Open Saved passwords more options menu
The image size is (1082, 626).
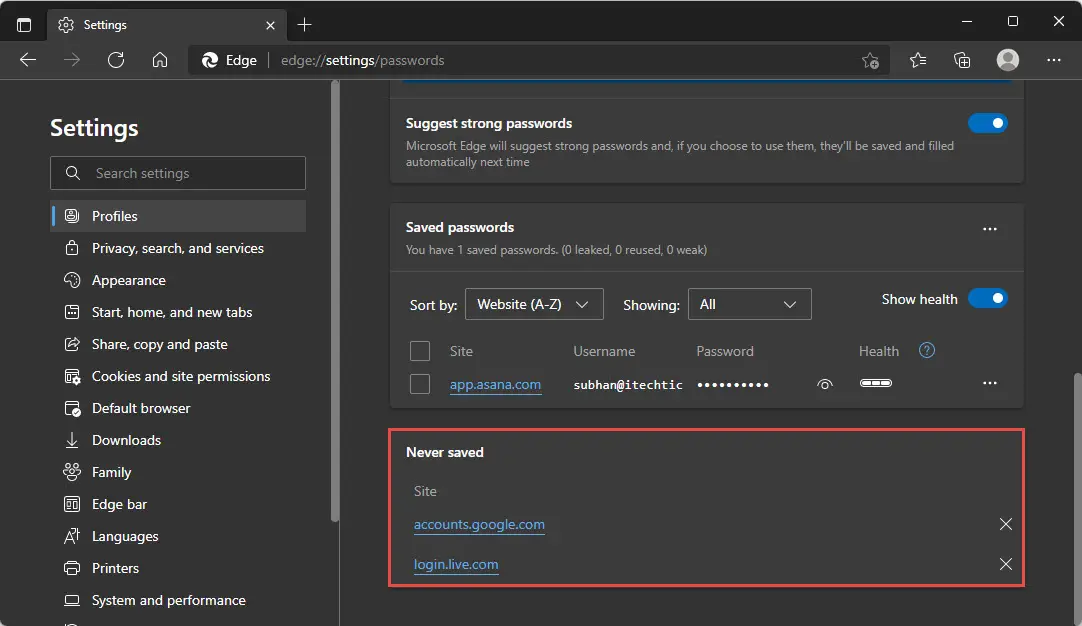tap(990, 229)
